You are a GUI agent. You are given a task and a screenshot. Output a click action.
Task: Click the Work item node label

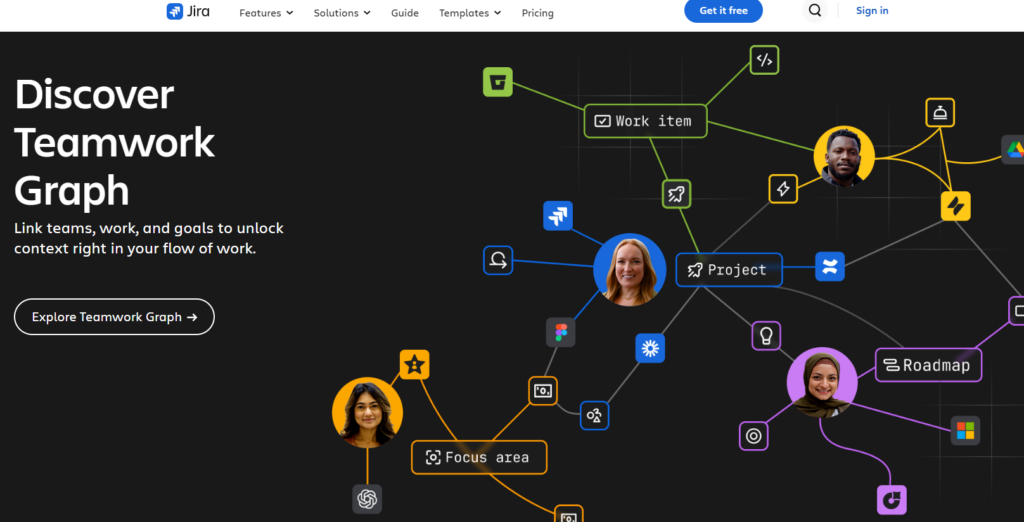(645, 121)
